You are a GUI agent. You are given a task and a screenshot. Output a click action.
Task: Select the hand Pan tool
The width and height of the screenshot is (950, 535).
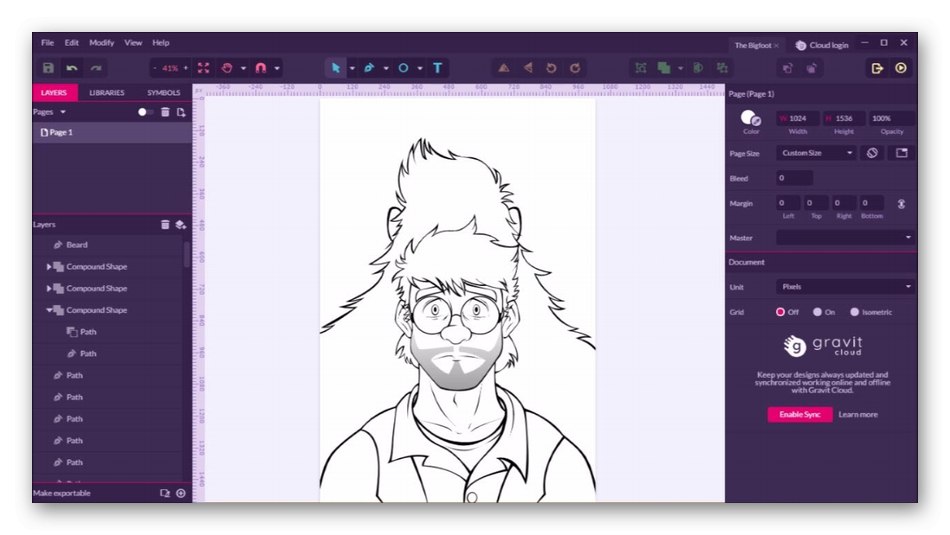click(227, 68)
